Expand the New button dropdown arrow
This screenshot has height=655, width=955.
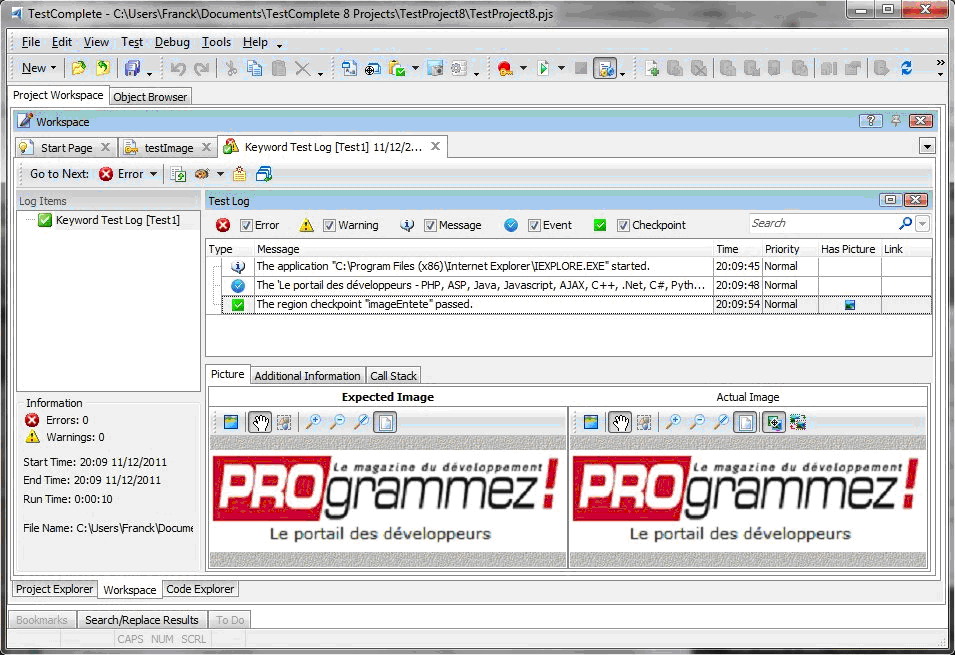[x=54, y=68]
